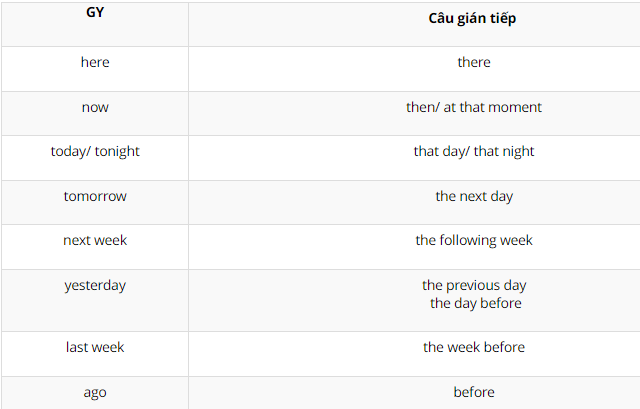
Task: Click the "the day before" text line
Action: (x=475, y=303)
